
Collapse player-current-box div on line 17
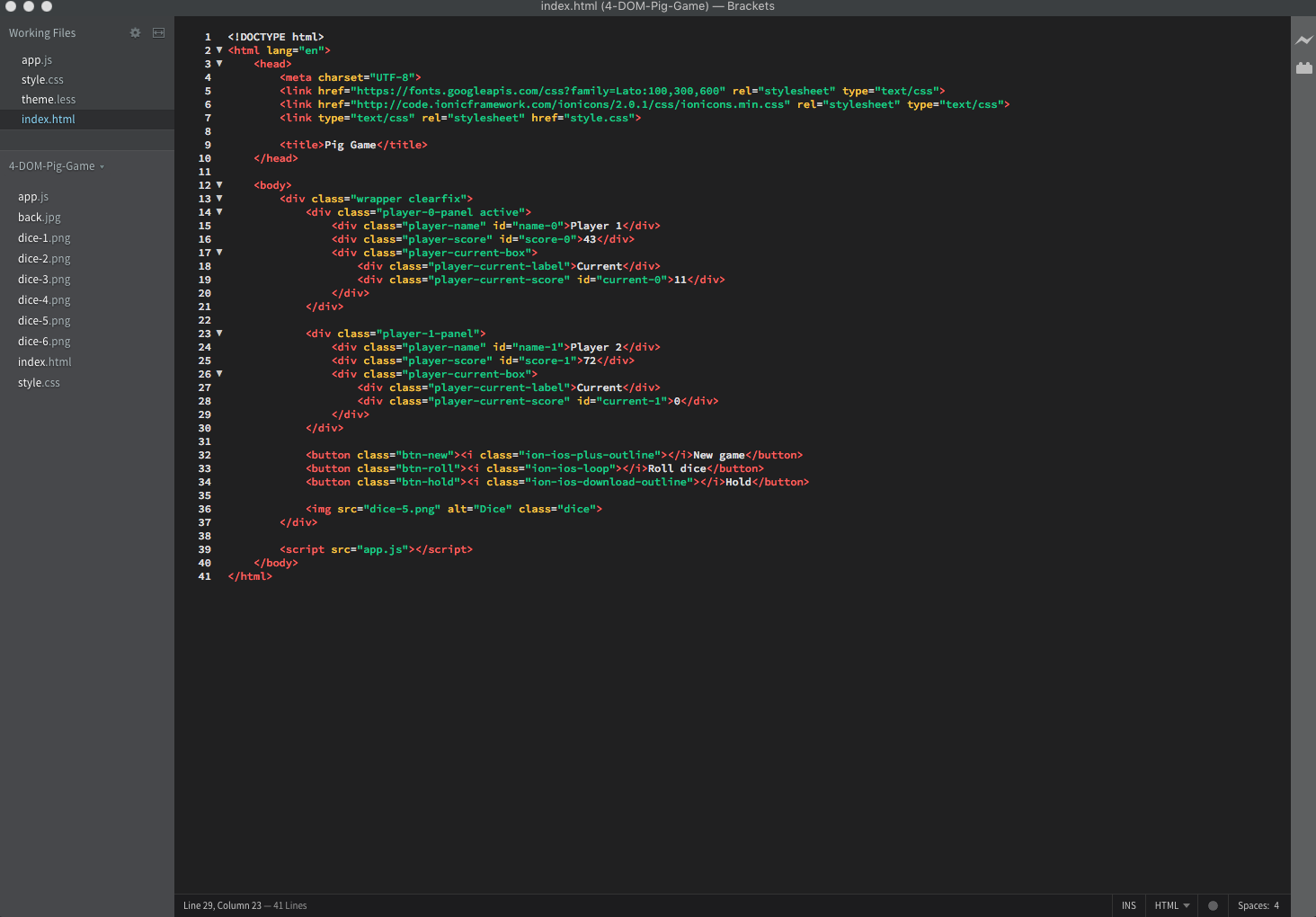[x=219, y=253]
